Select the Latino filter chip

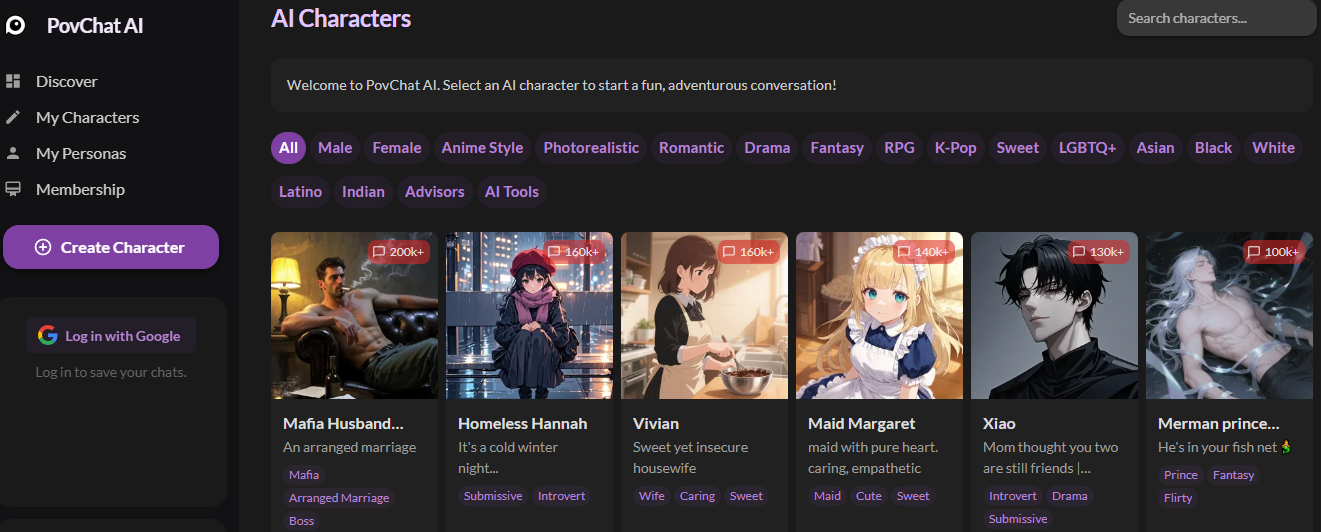tap(300, 192)
